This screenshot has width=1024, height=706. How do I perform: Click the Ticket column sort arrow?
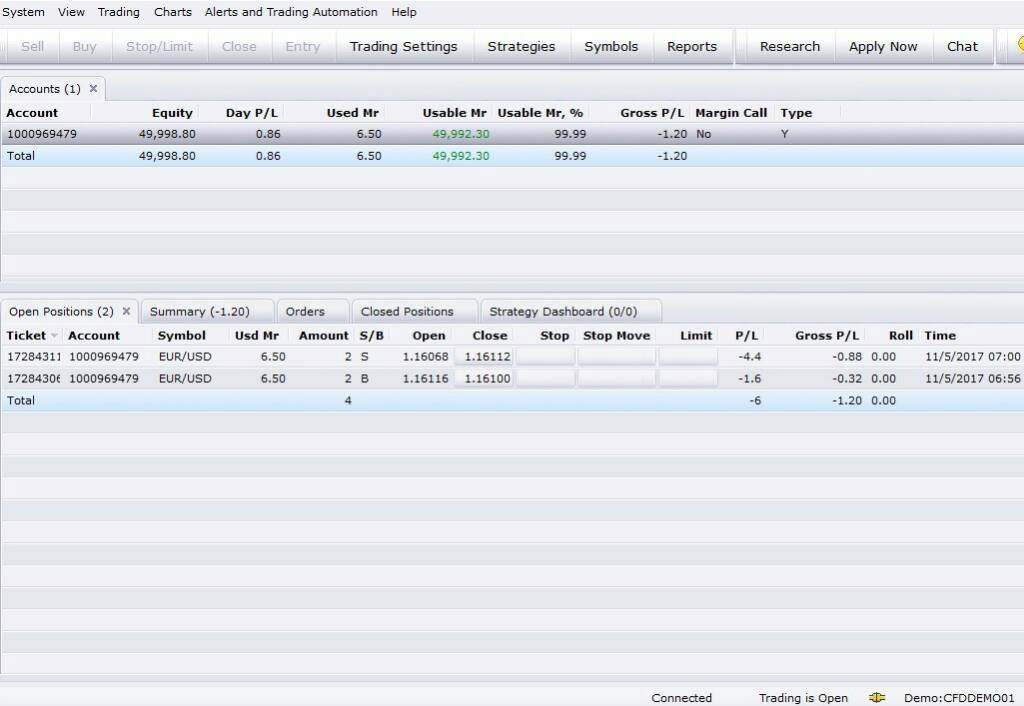54,336
